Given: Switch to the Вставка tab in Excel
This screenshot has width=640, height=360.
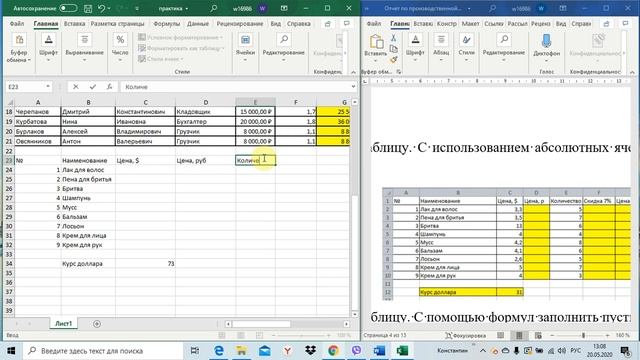Looking at the screenshot, I should coord(74,24).
